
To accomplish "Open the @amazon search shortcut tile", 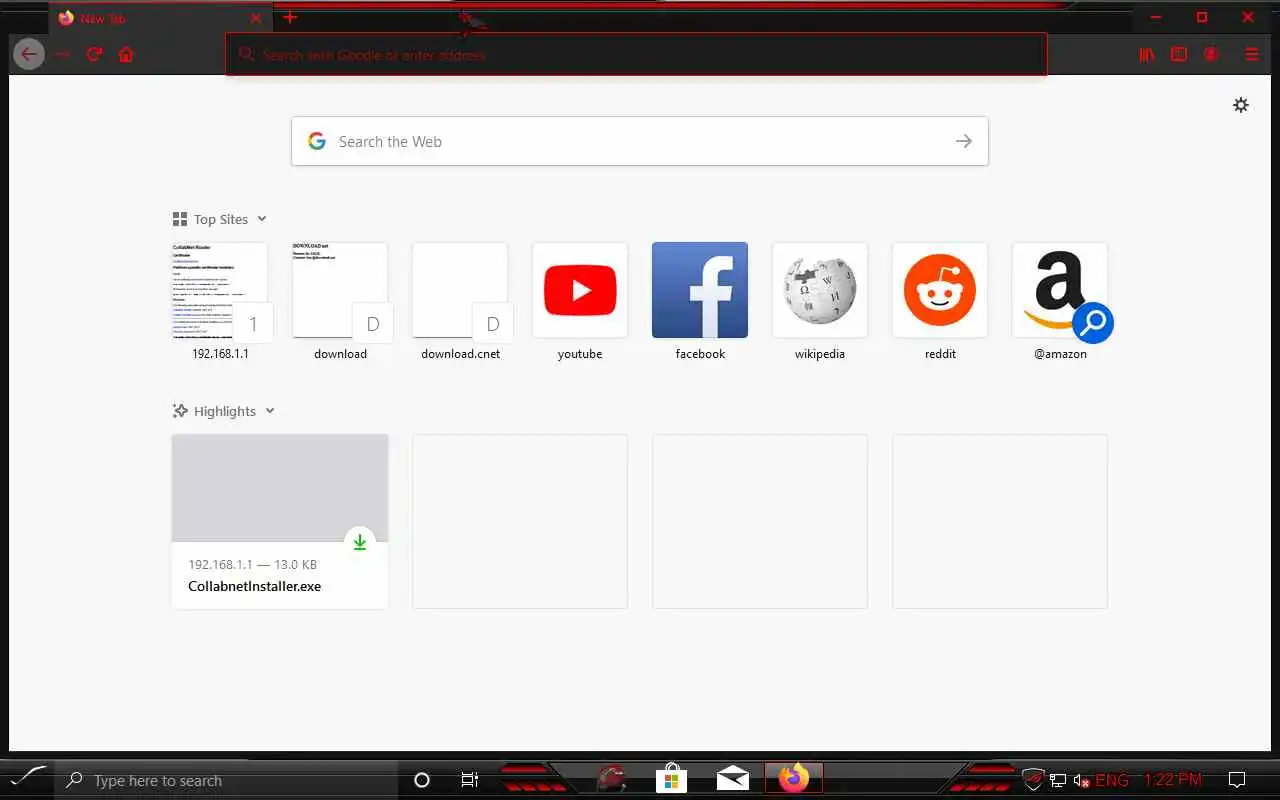I will point(1060,300).
